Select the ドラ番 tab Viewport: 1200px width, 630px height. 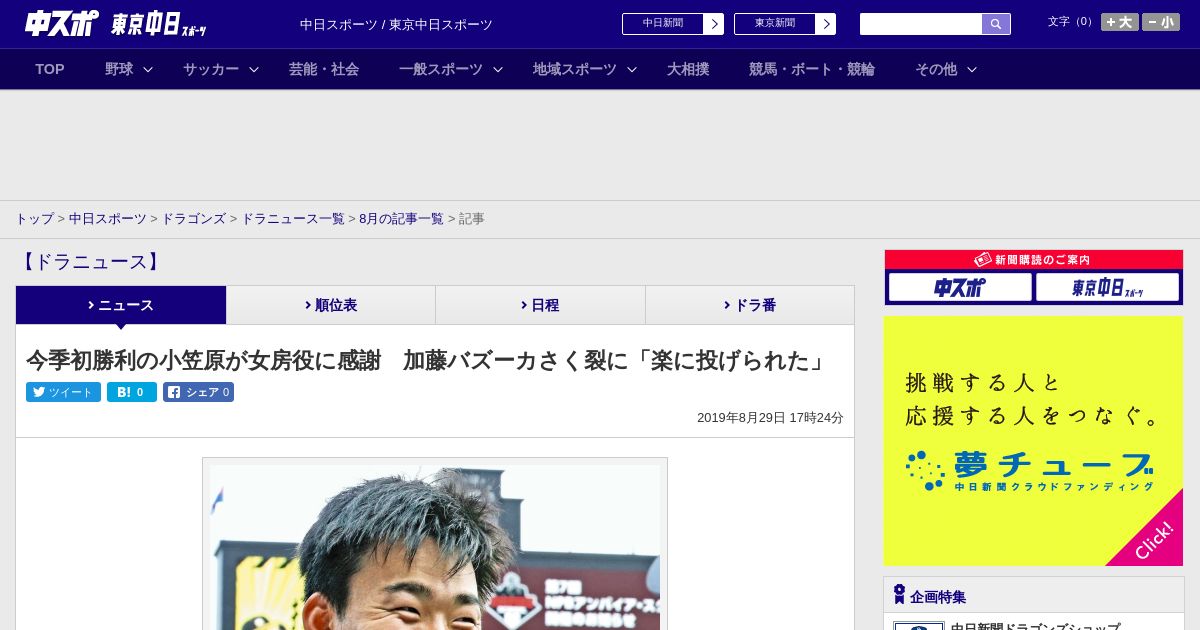(x=750, y=305)
